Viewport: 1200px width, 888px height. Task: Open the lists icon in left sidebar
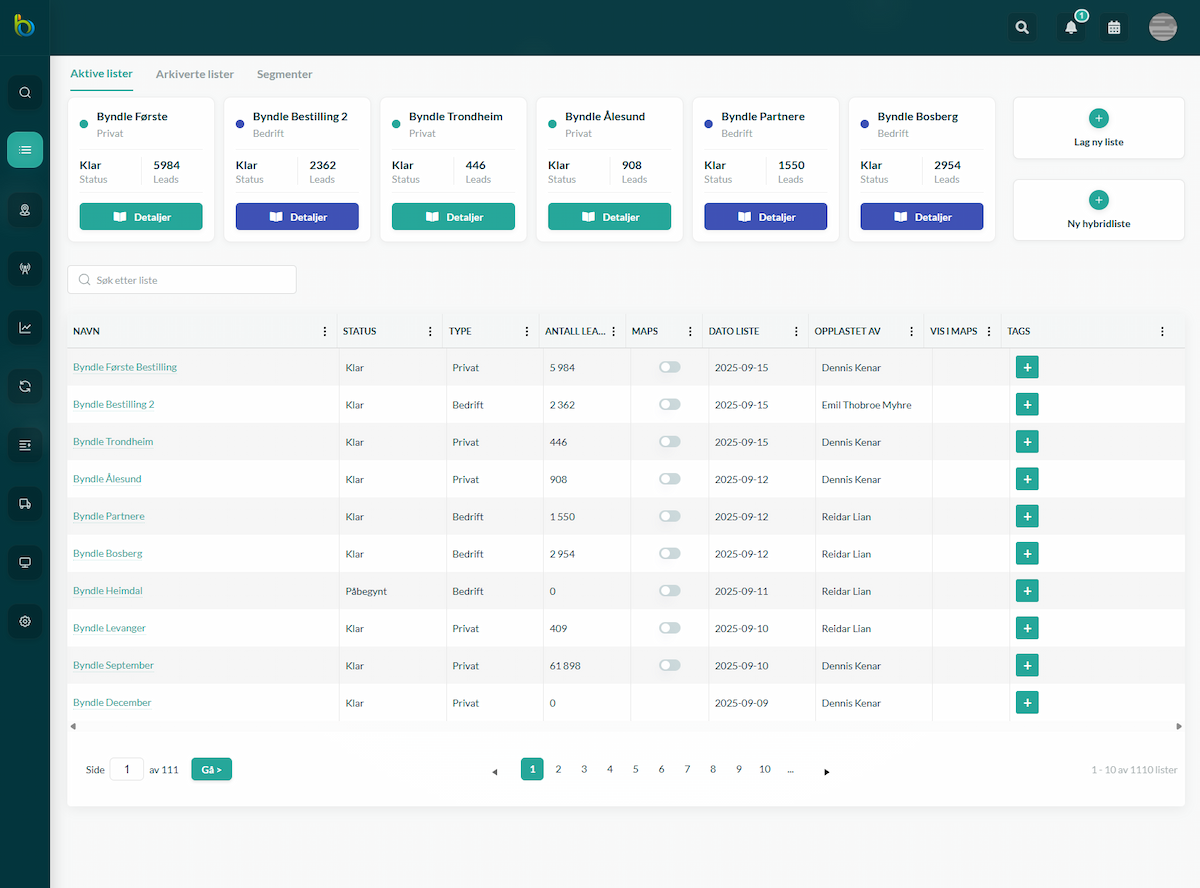(25, 150)
